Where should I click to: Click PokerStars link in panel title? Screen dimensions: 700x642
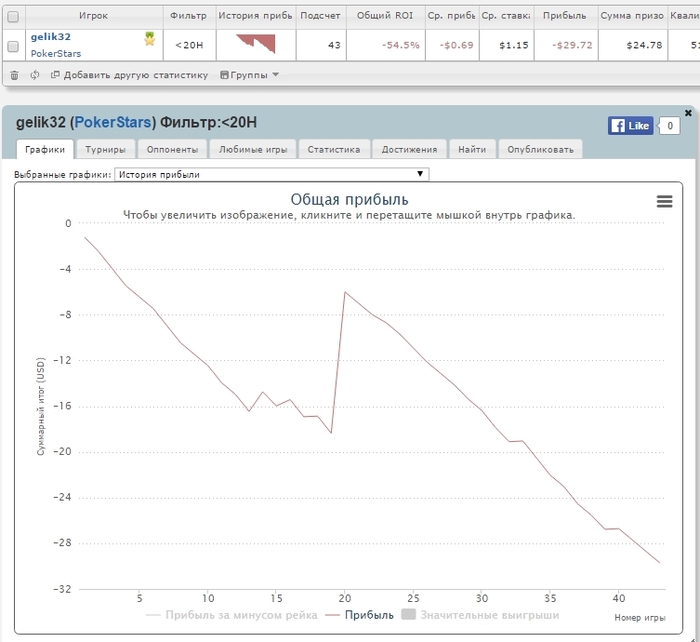113,122
